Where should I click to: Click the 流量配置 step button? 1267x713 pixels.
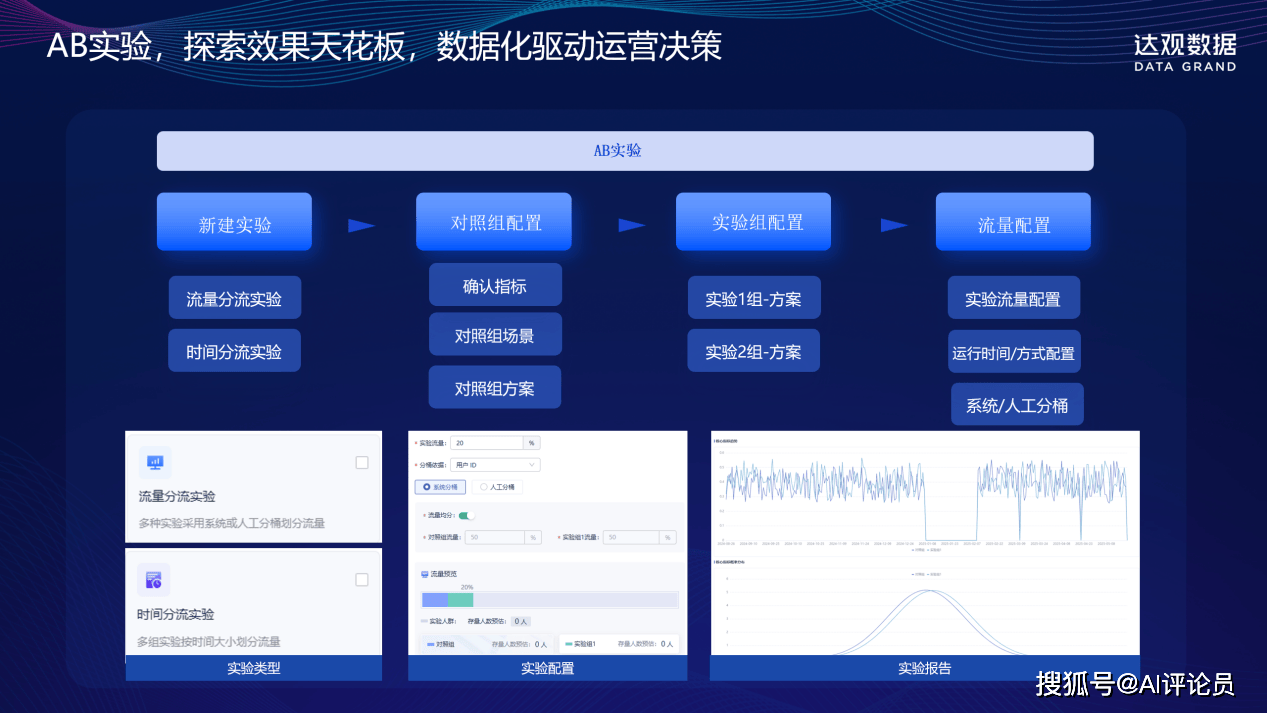point(1013,222)
